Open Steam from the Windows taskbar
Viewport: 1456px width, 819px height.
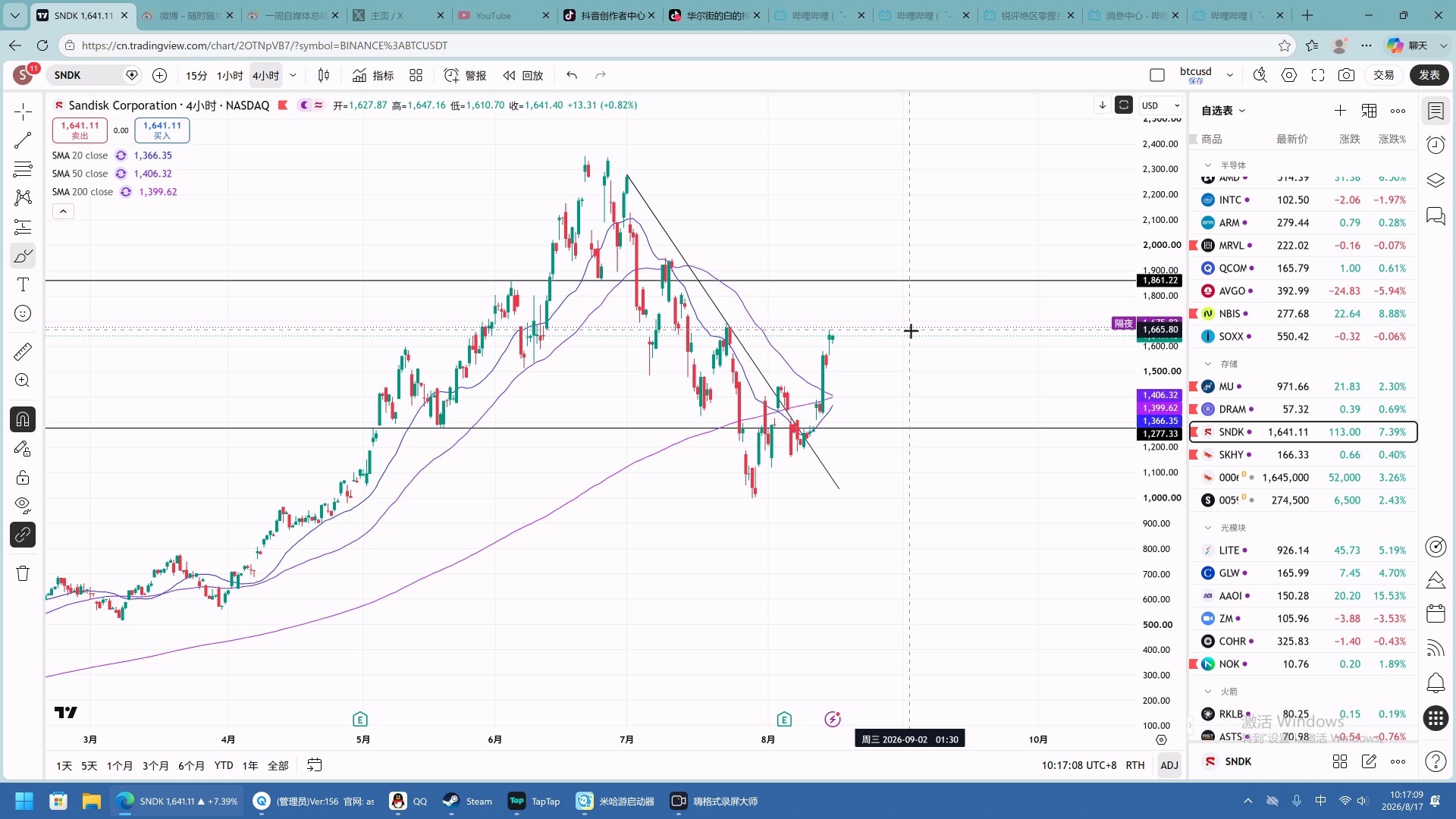(469, 801)
